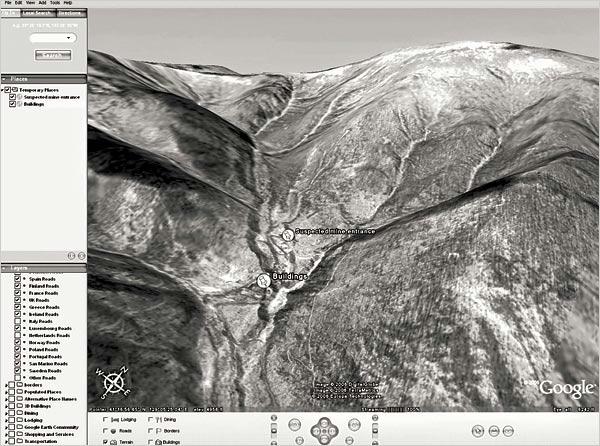Enable the Italy Roads layer checkbox
This screenshot has width=600, height=446.
17,319
